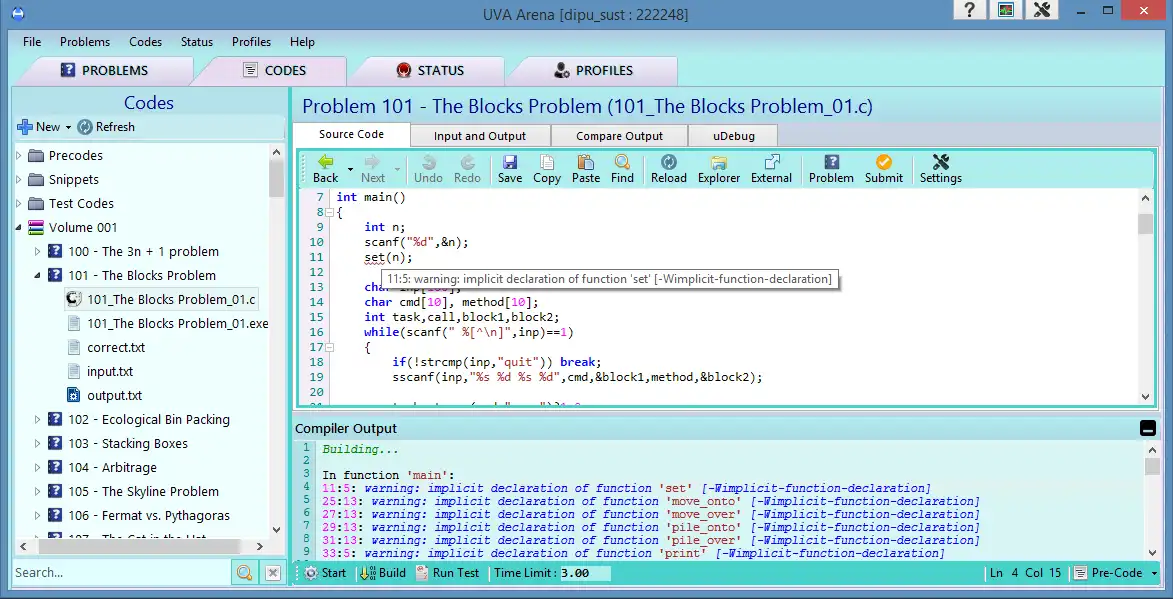Clear search with the X icon
The width and height of the screenshot is (1173, 599).
[273, 573]
